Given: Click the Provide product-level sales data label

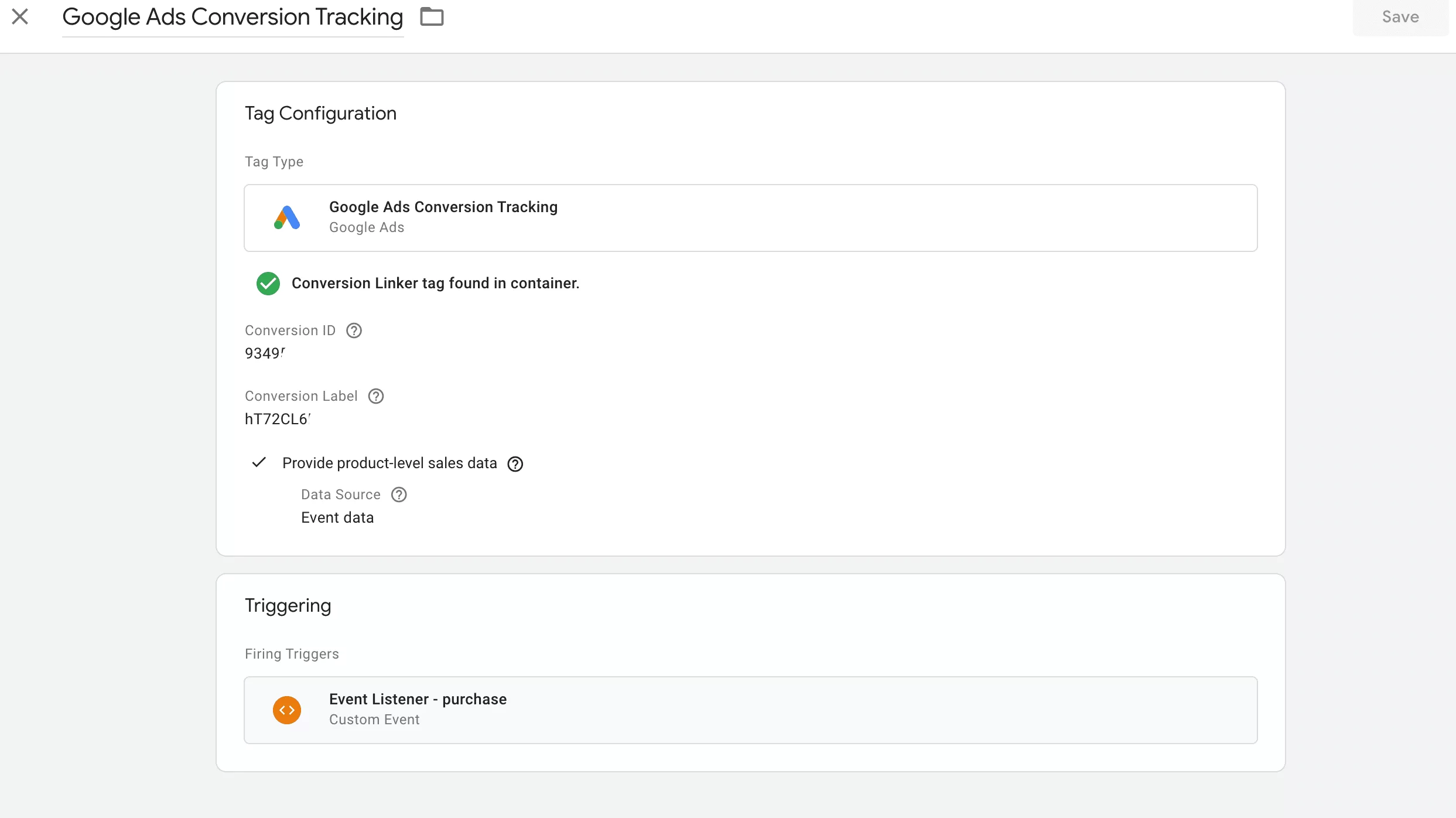Looking at the screenshot, I should [389, 463].
